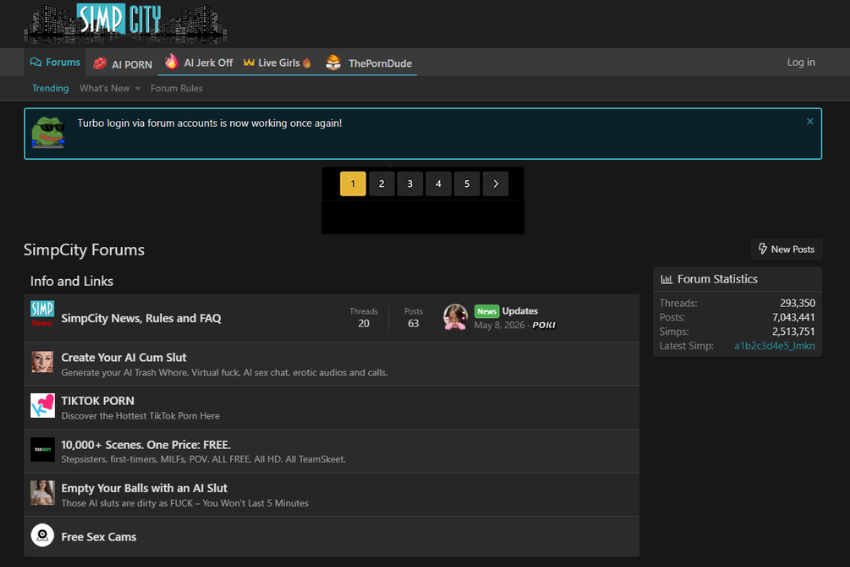The width and height of the screenshot is (850, 567).
Task: Open 10,000+ Scenes. One Price: FREE link
Action: pyautogui.click(x=146, y=444)
